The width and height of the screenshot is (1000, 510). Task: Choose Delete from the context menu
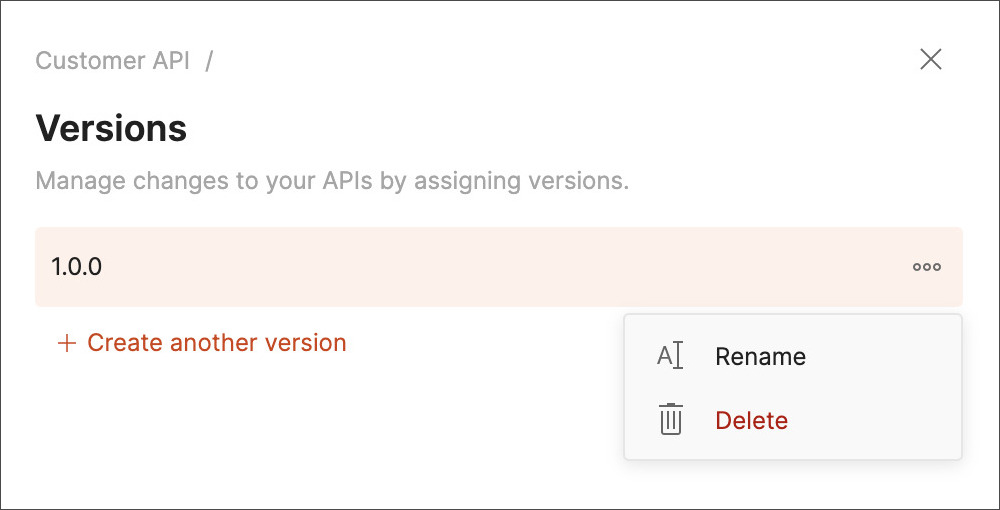793,420
